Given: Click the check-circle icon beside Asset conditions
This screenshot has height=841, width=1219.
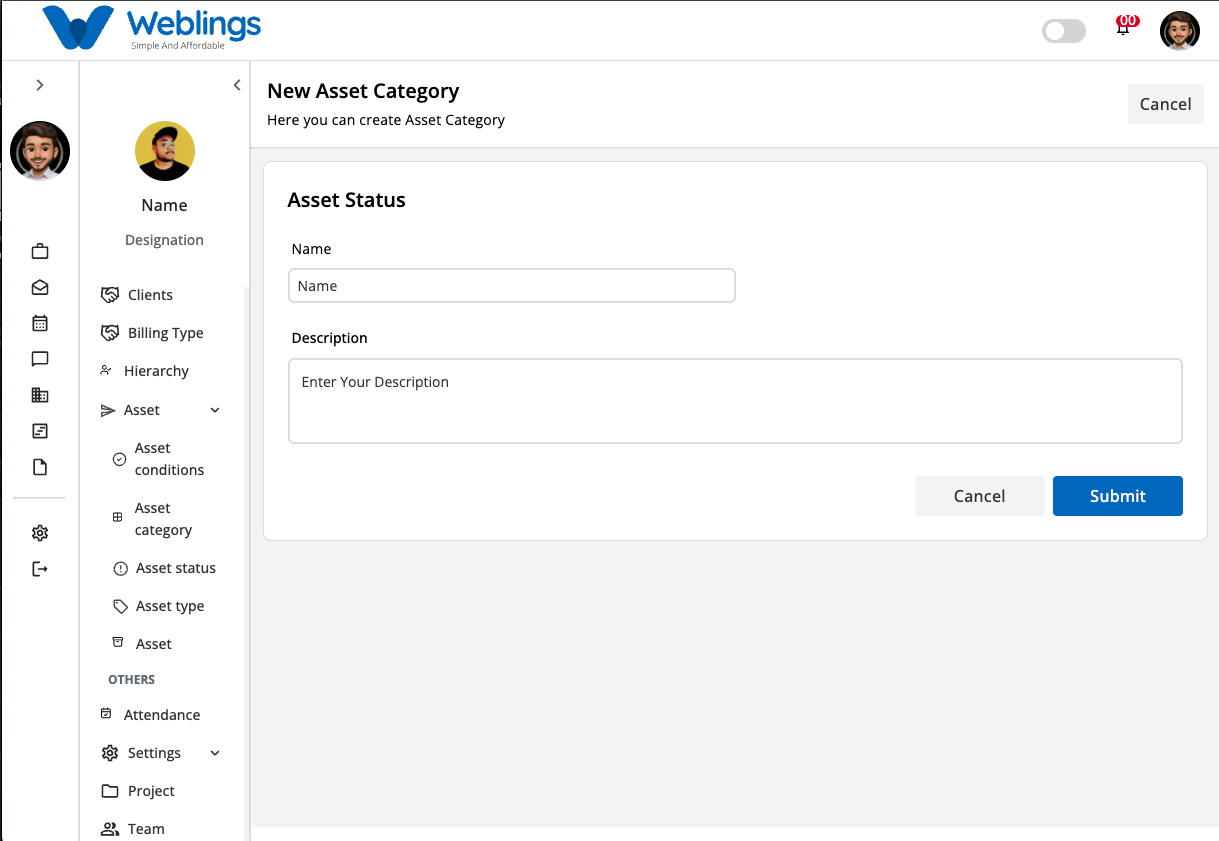Looking at the screenshot, I should [x=119, y=459].
